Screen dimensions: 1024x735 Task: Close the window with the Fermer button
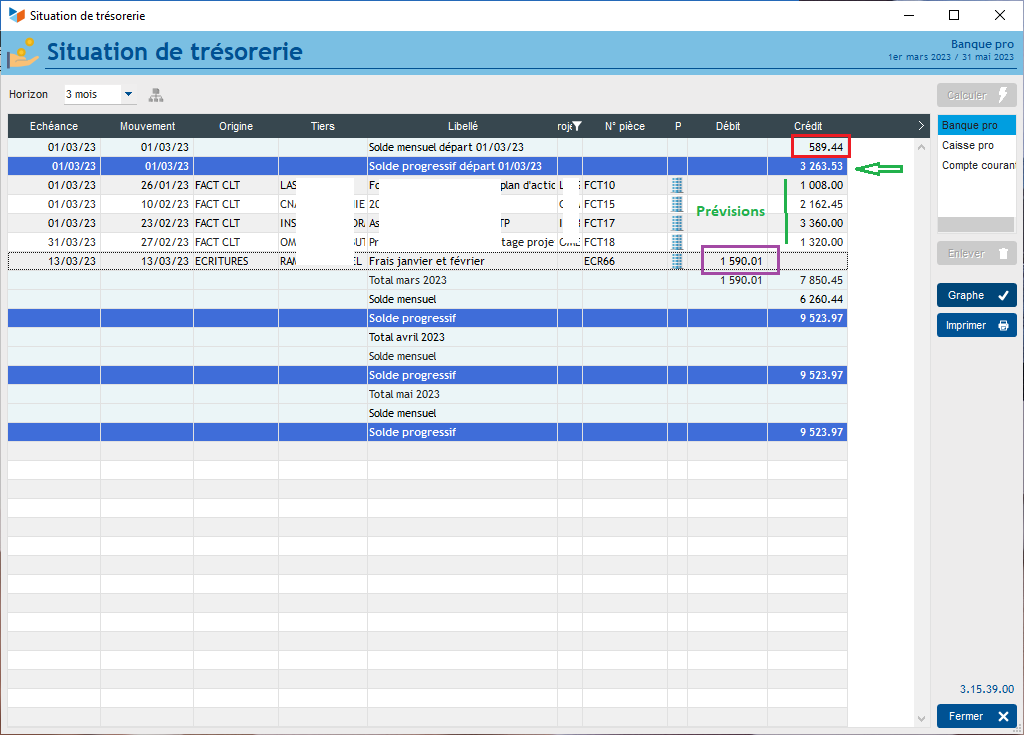977,716
